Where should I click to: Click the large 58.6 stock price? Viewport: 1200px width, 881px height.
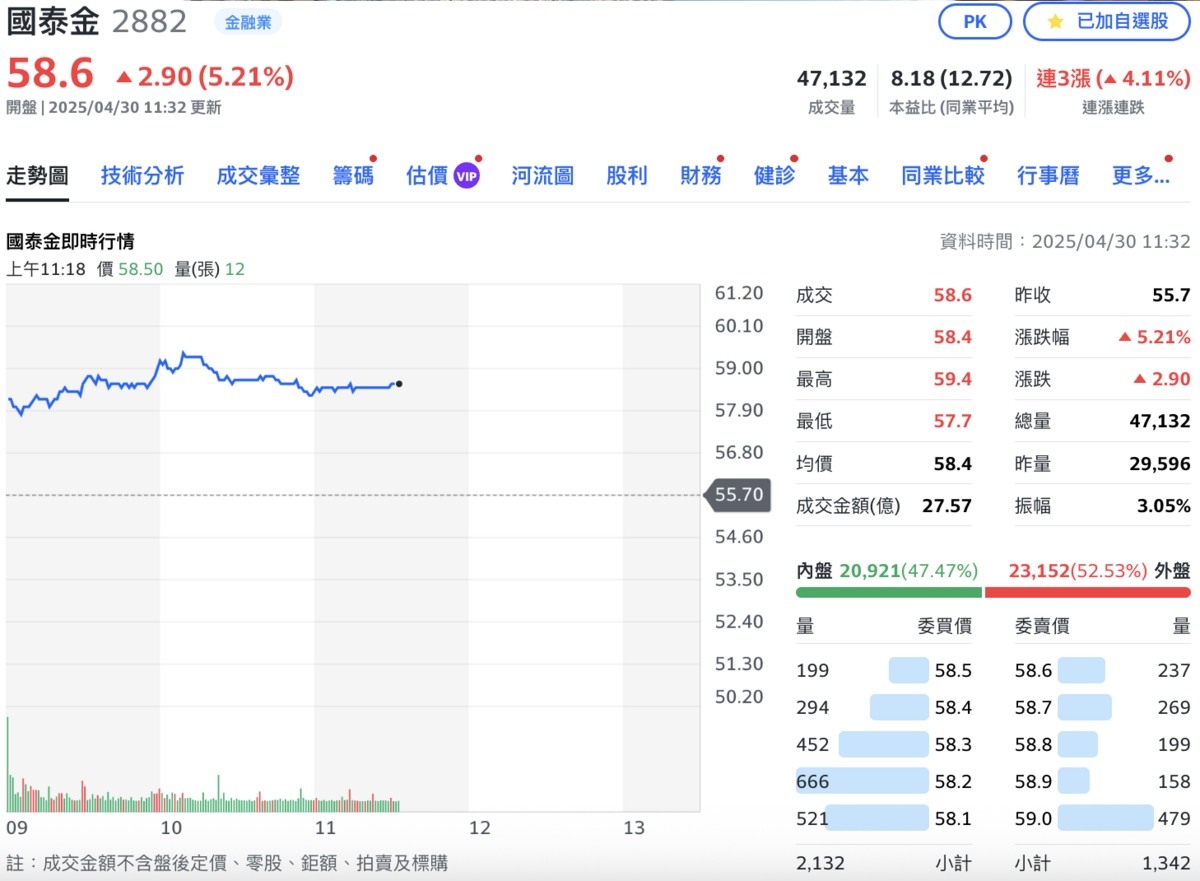[50, 74]
